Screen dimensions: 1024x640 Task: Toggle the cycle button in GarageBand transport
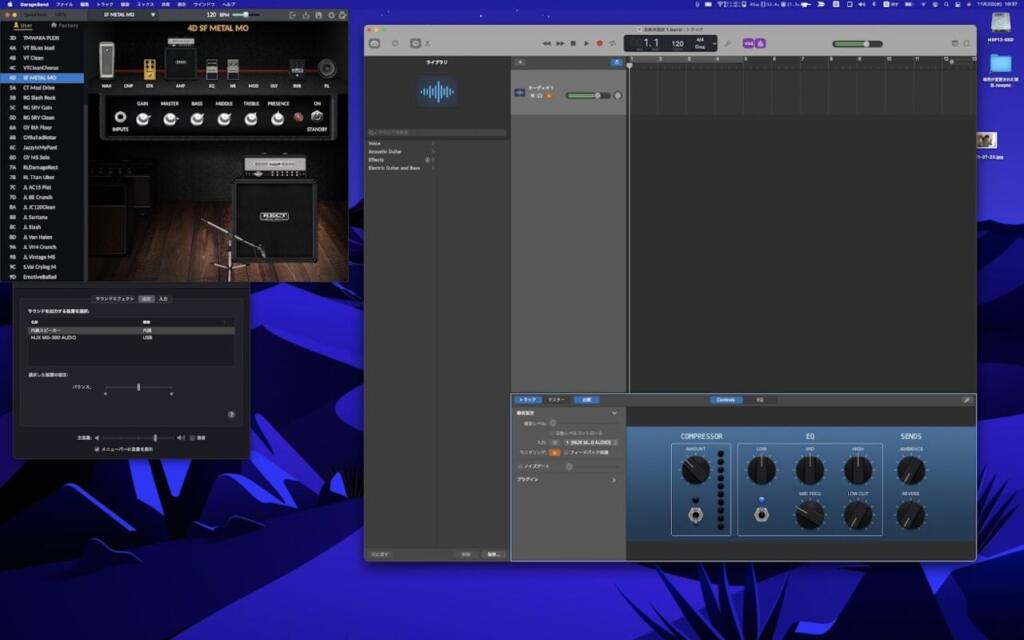click(x=613, y=44)
